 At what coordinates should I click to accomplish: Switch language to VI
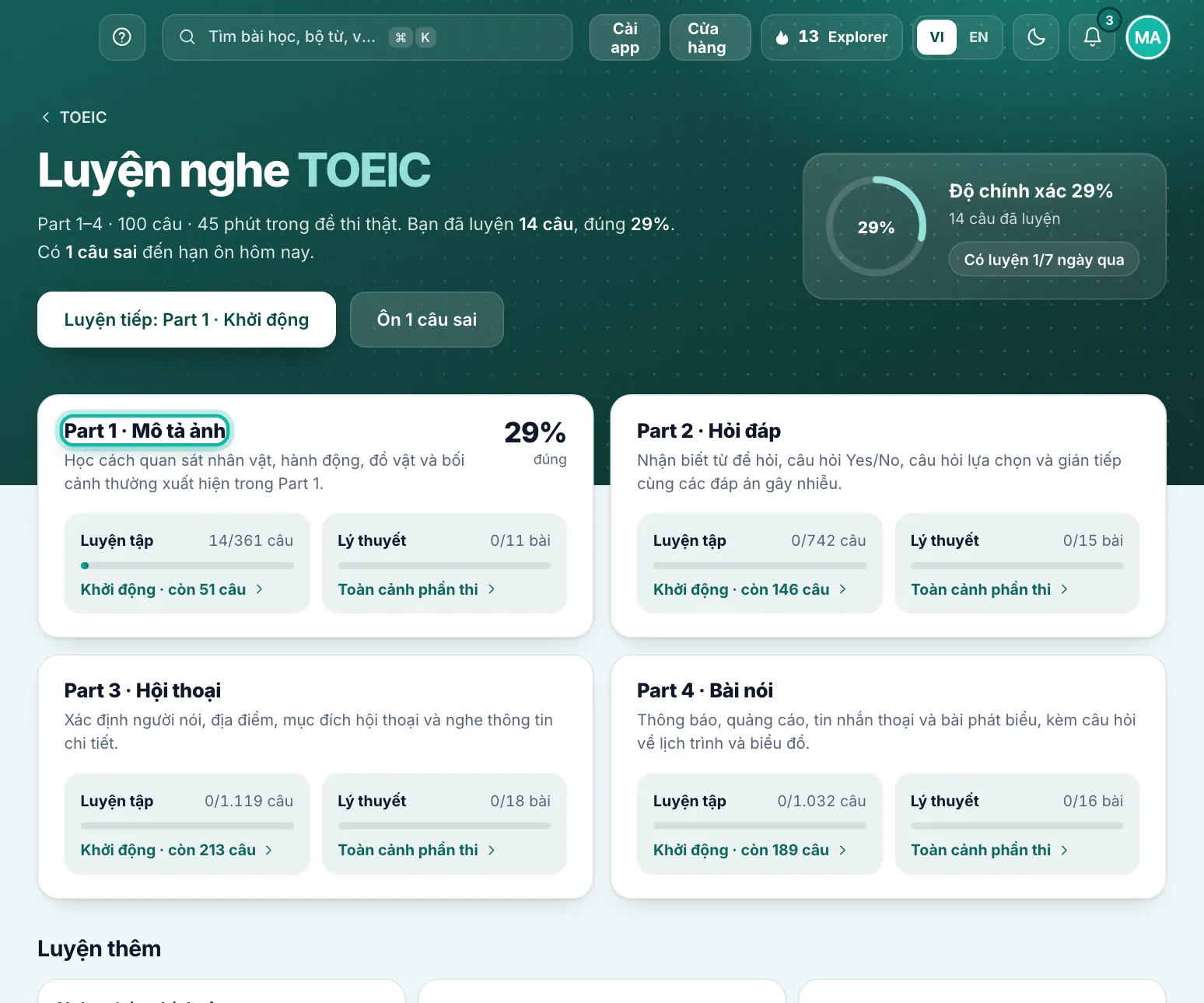coord(936,37)
